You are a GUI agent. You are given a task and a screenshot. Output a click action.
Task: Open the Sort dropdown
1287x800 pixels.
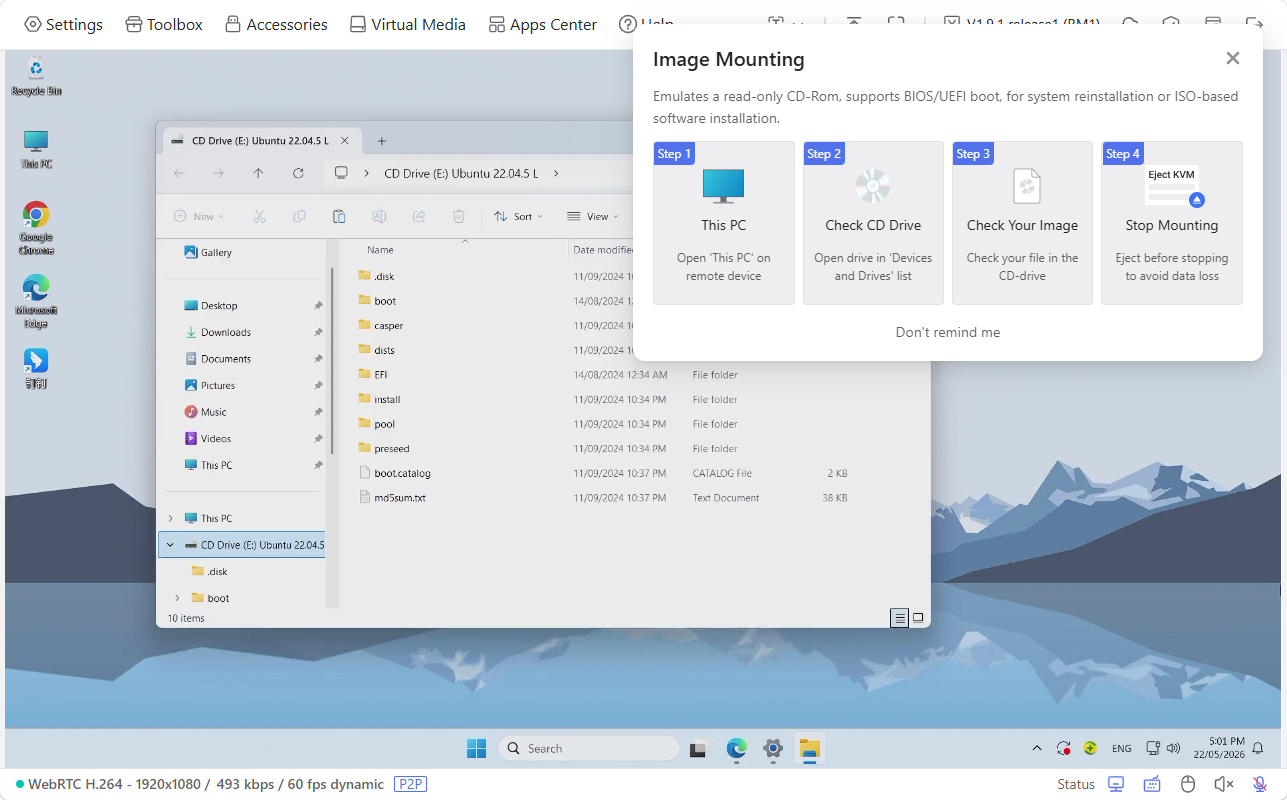(x=518, y=216)
